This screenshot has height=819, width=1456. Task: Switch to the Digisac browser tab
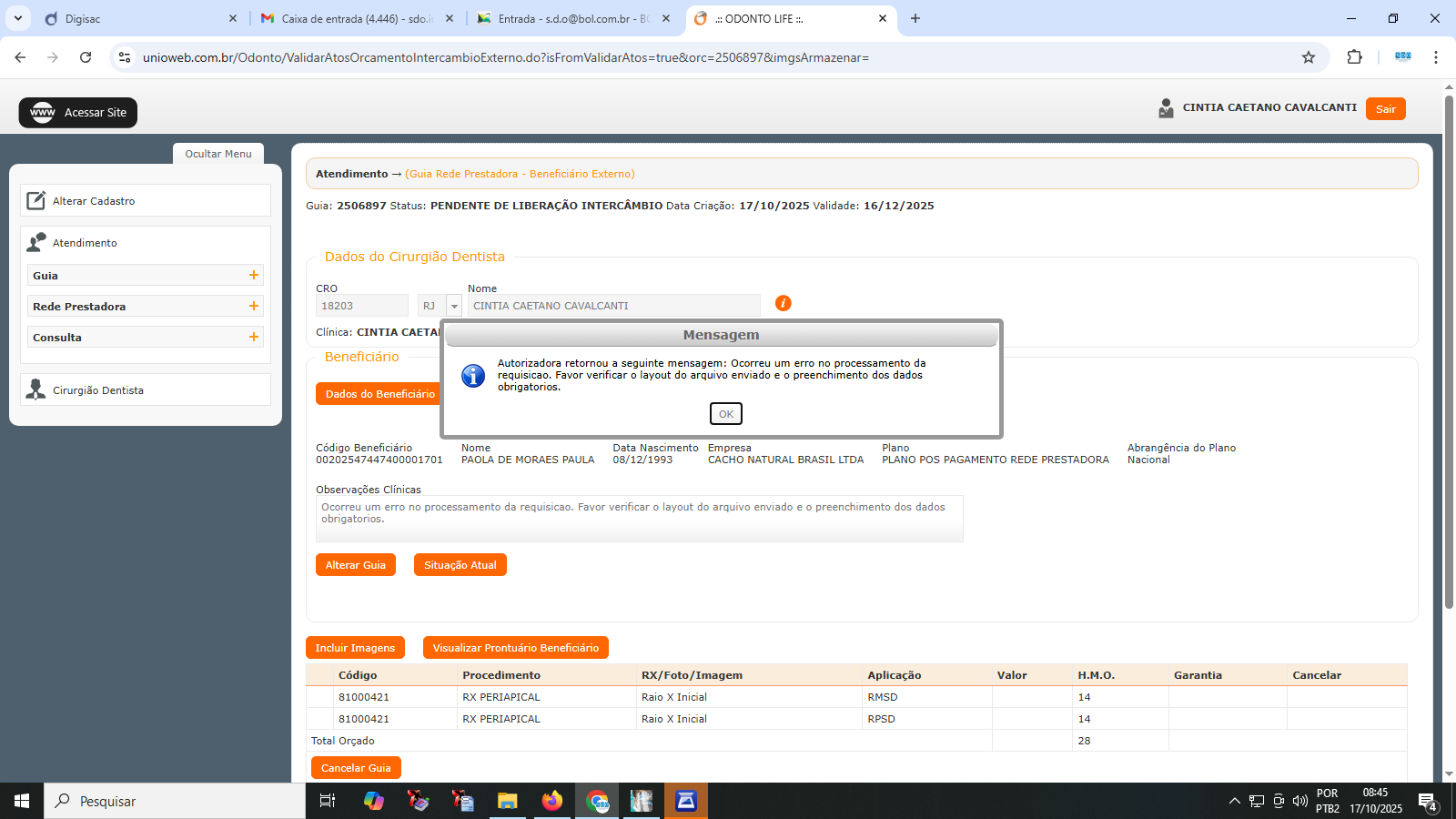(x=141, y=18)
